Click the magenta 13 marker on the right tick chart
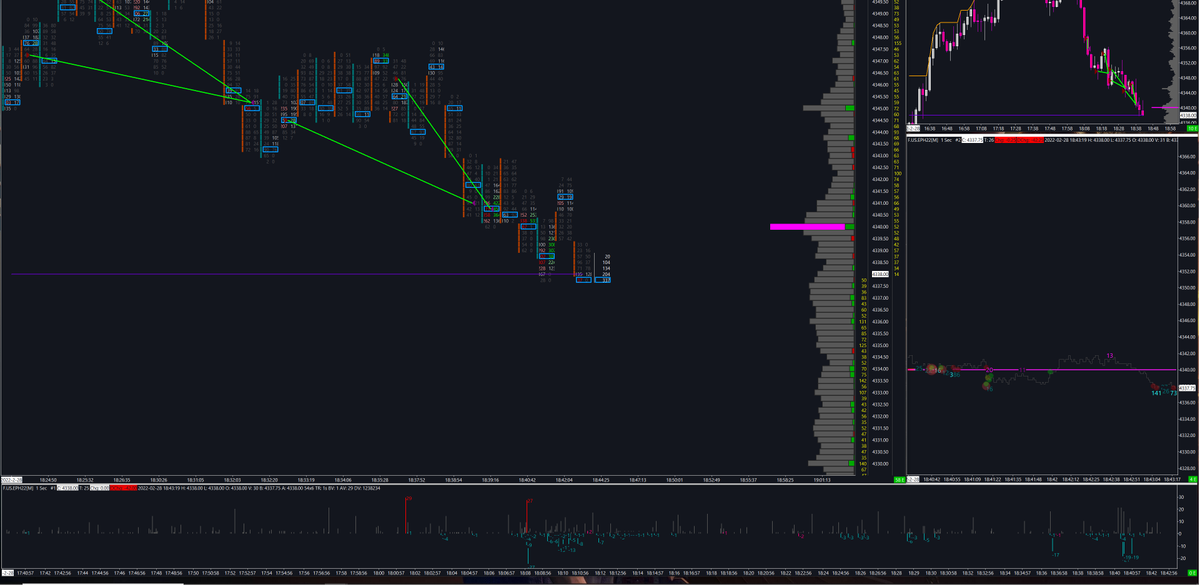Screen dimensions: 1200x585 [1110, 355]
